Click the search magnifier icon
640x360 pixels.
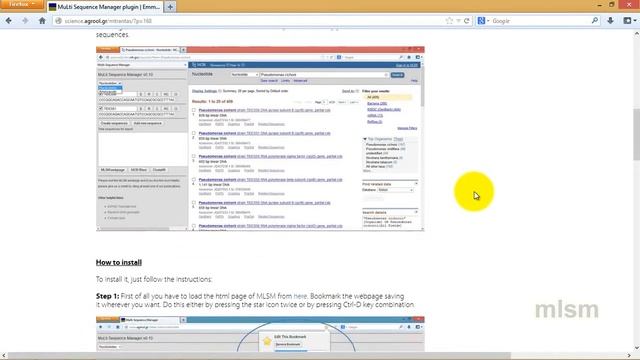595,21
